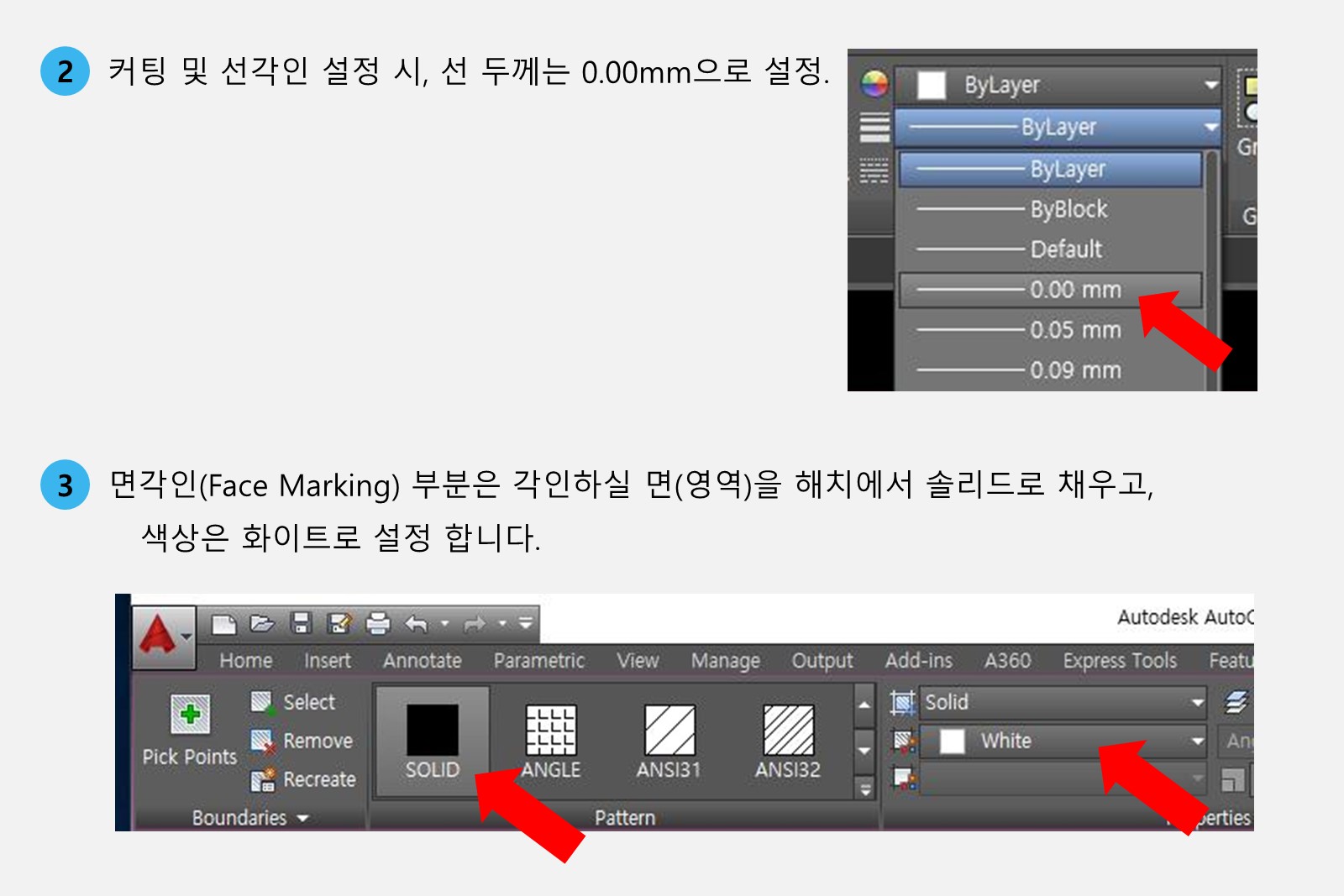
Task: Click the New file icon in quick access toolbar
Action: [x=224, y=624]
